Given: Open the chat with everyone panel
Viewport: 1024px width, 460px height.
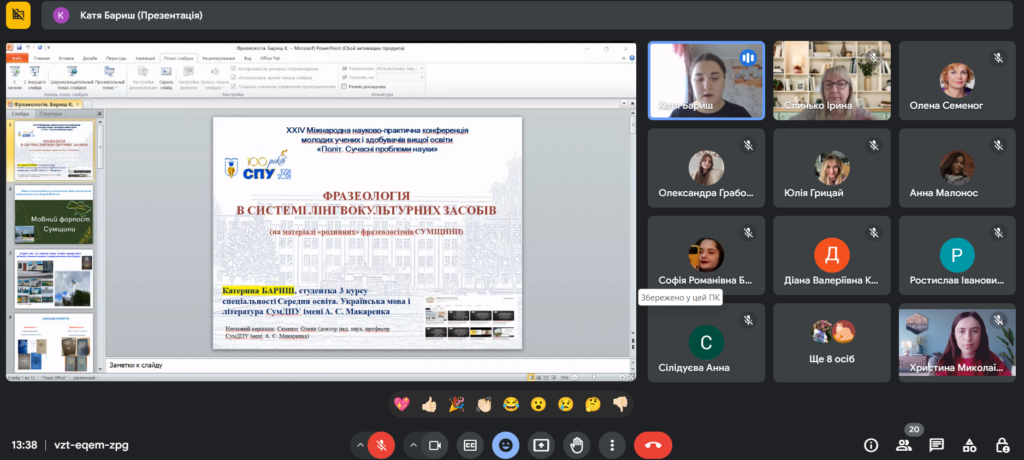Looking at the screenshot, I should pos(937,444).
